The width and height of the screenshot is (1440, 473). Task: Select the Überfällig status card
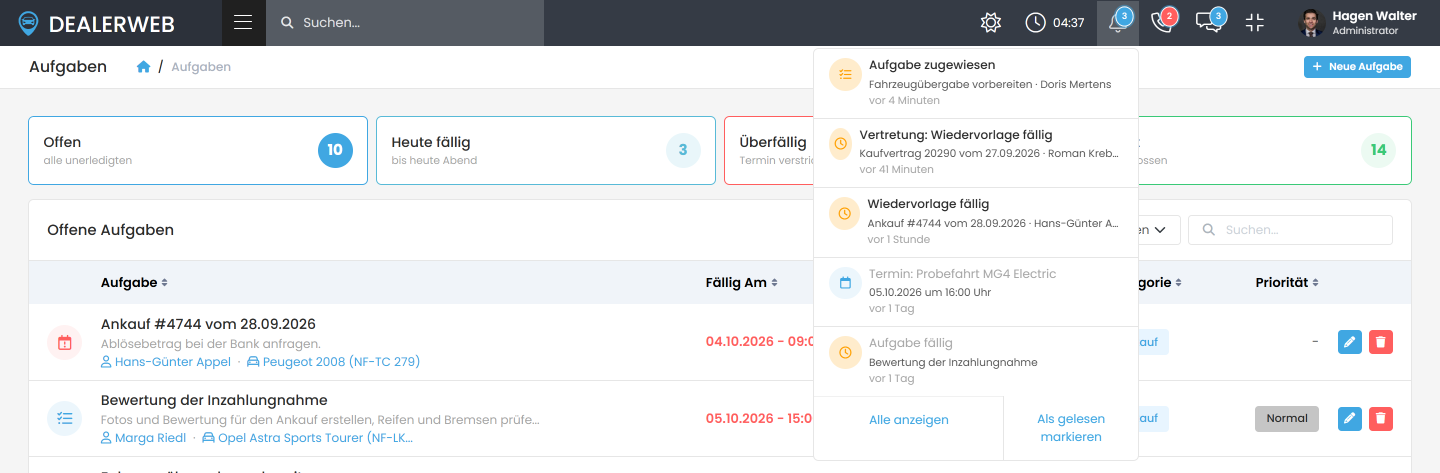768,151
